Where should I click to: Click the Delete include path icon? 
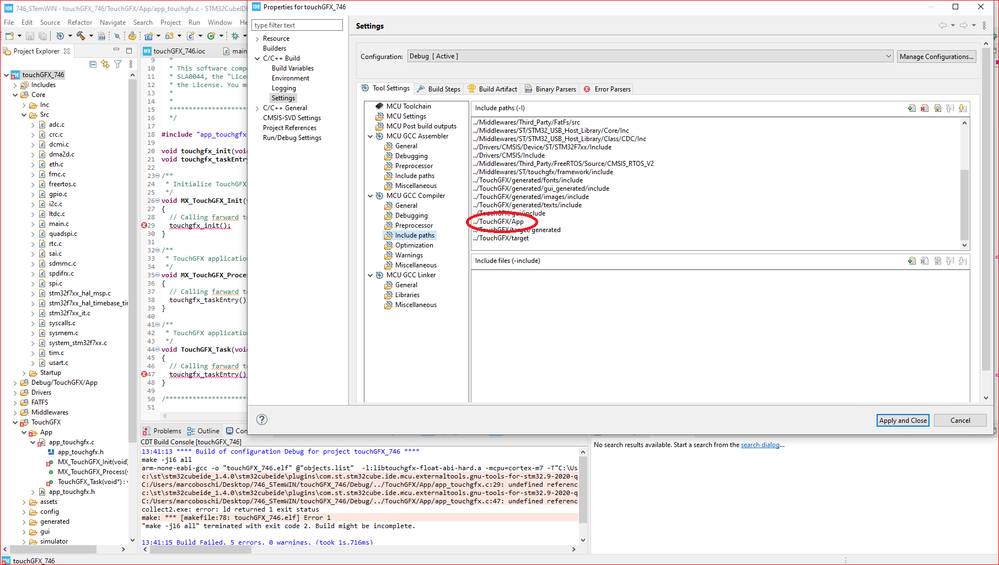point(924,108)
